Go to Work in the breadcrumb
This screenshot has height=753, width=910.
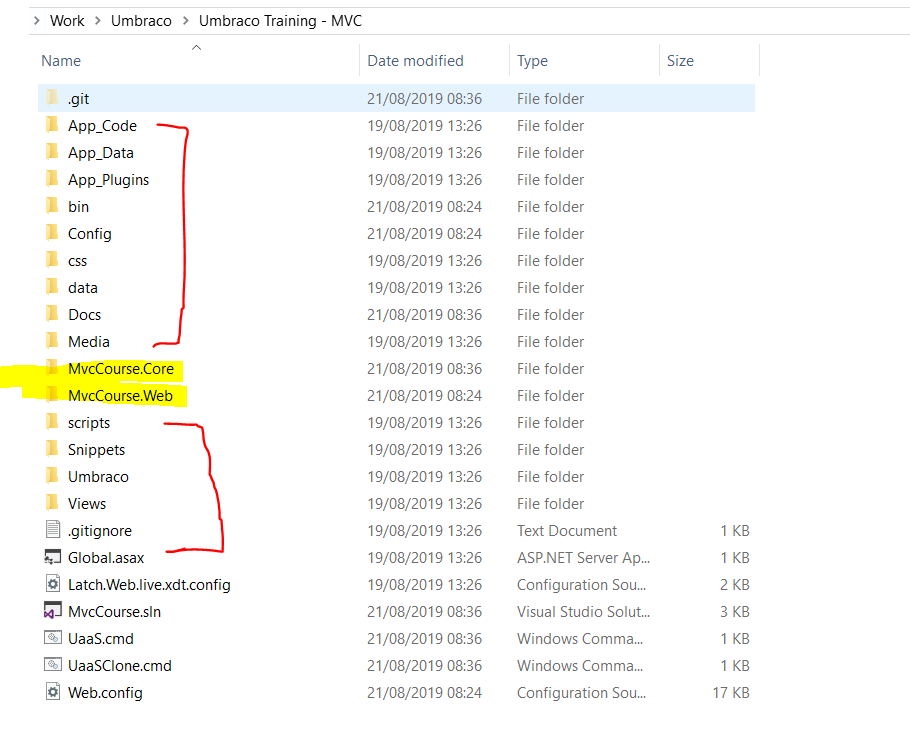click(x=67, y=21)
